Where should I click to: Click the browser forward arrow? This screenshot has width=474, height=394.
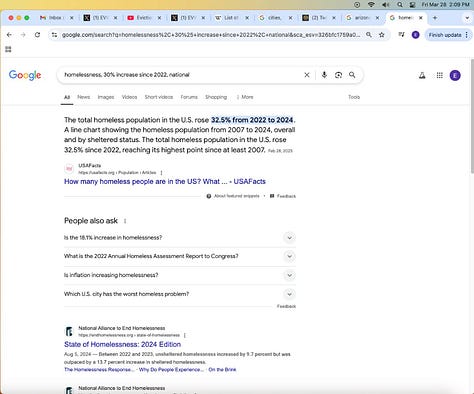coord(23,35)
